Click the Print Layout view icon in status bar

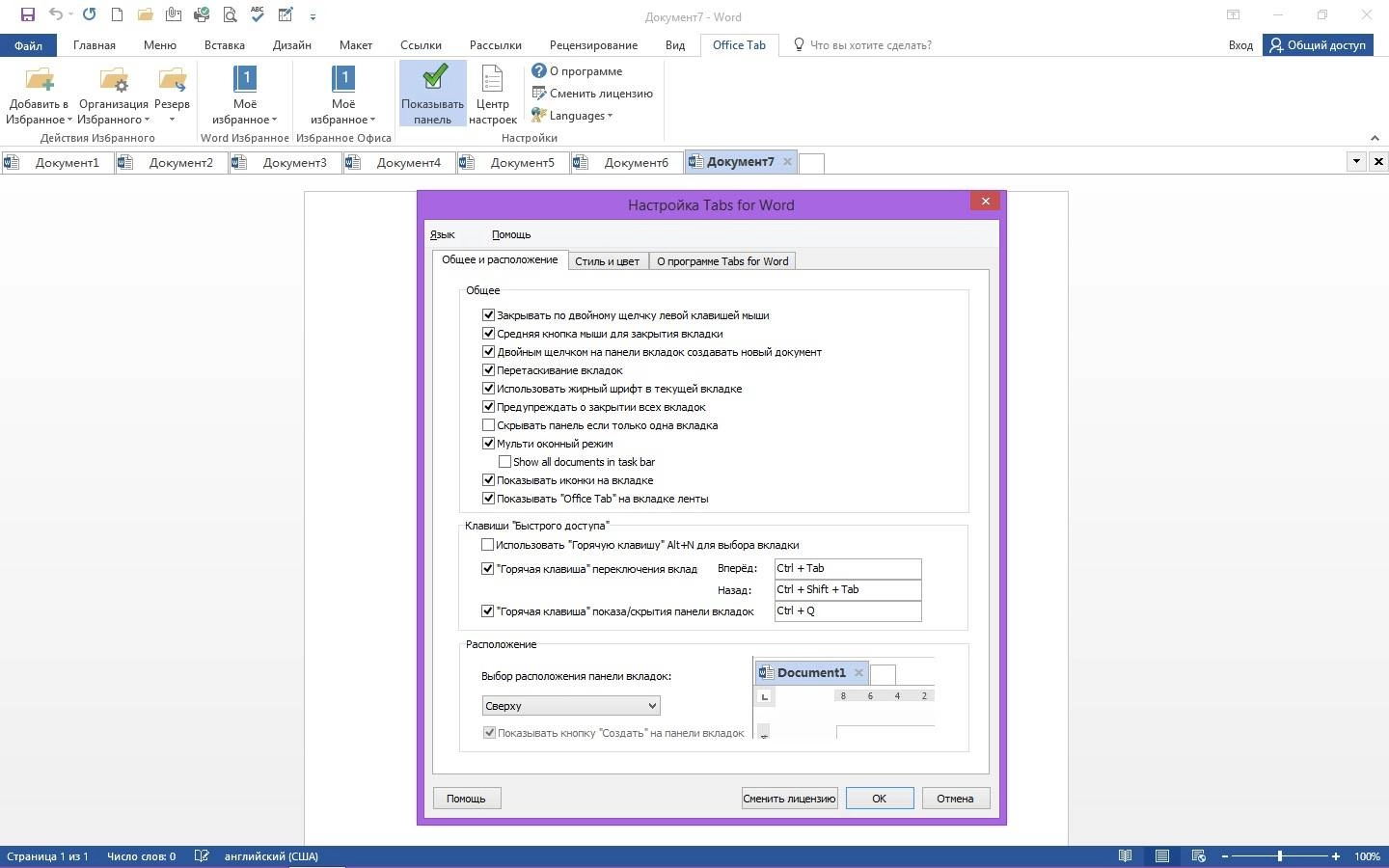1162,856
